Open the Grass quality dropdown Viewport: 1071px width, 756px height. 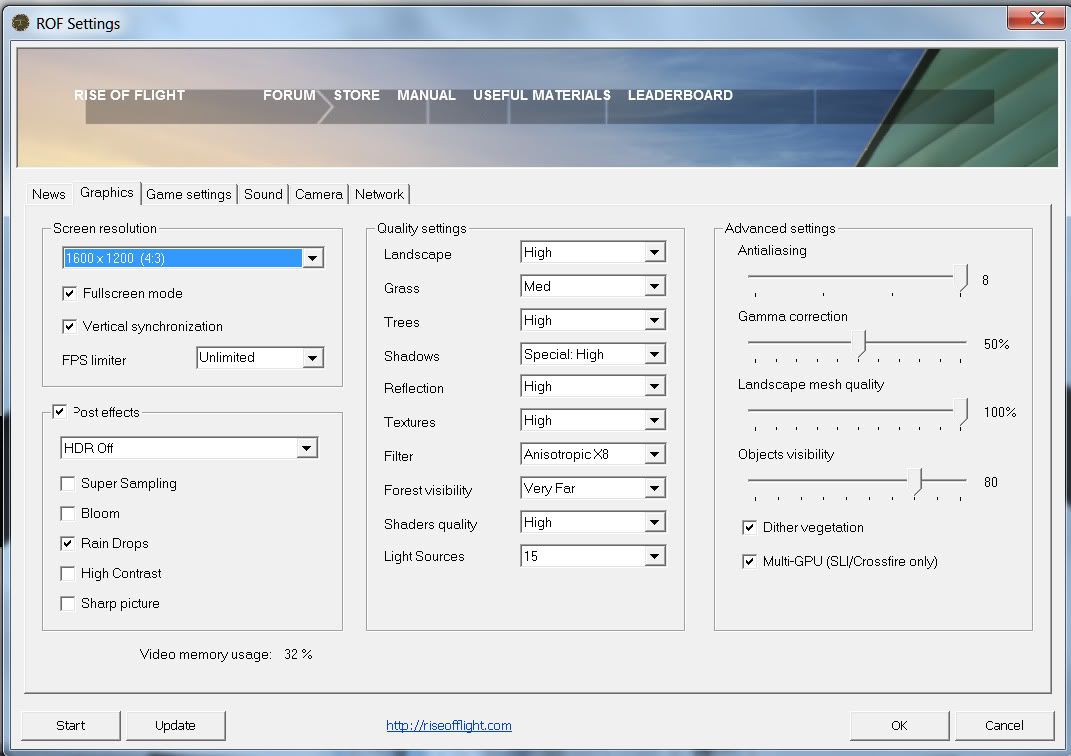pos(593,286)
